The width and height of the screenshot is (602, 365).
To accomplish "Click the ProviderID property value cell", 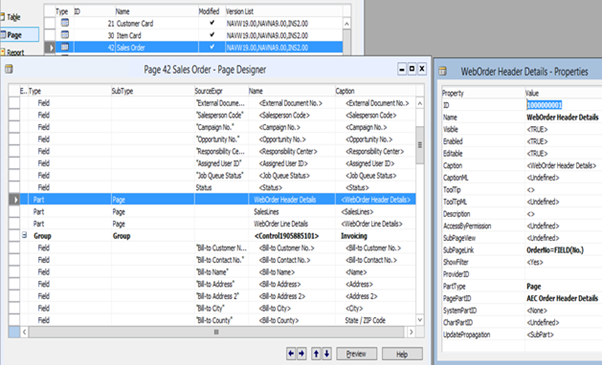I will (563, 274).
